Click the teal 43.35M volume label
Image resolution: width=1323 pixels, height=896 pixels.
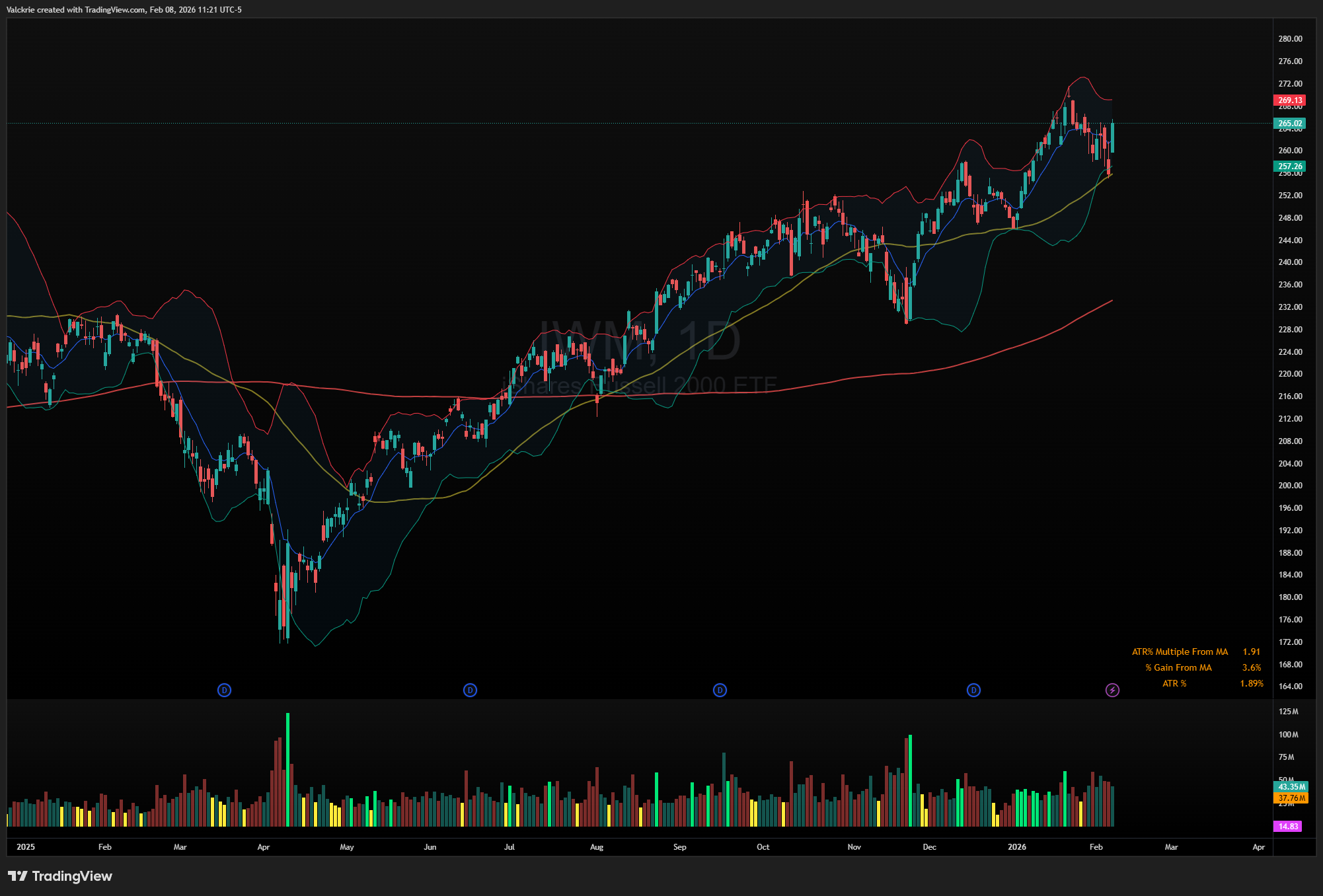pos(1291,787)
